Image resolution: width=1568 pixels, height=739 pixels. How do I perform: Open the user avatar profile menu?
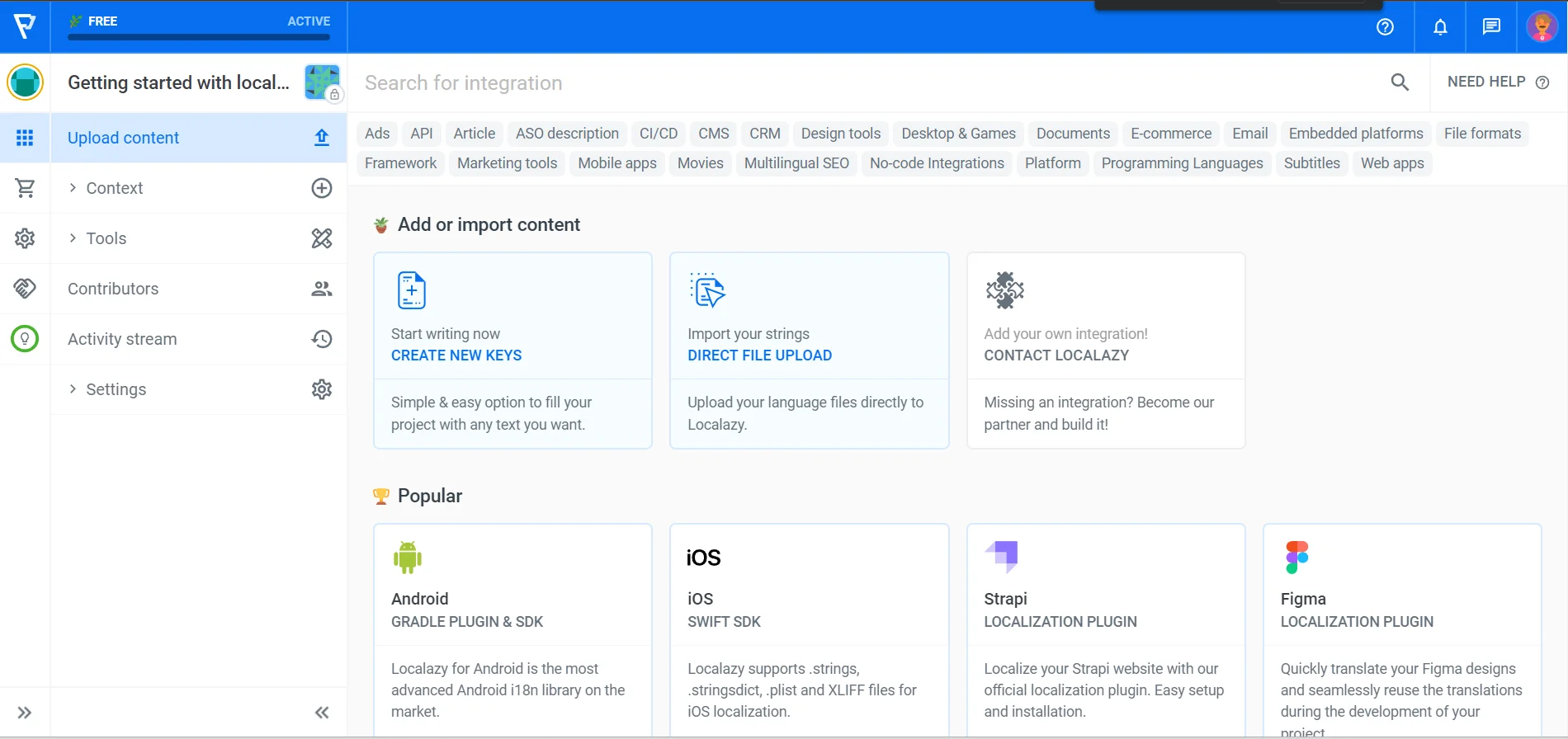point(1542,26)
